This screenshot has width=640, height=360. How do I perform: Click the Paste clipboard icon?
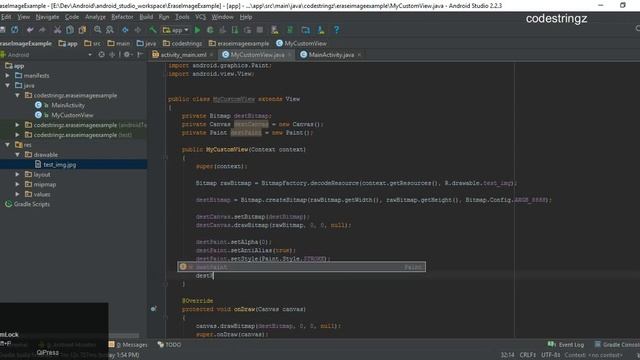[x=82, y=30]
